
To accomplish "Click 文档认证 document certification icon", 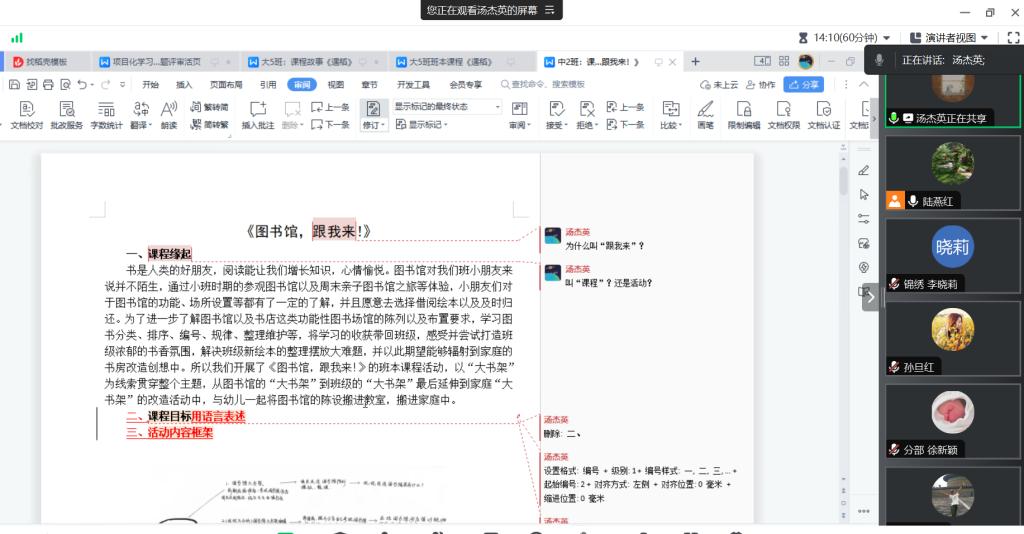I will 824,115.
